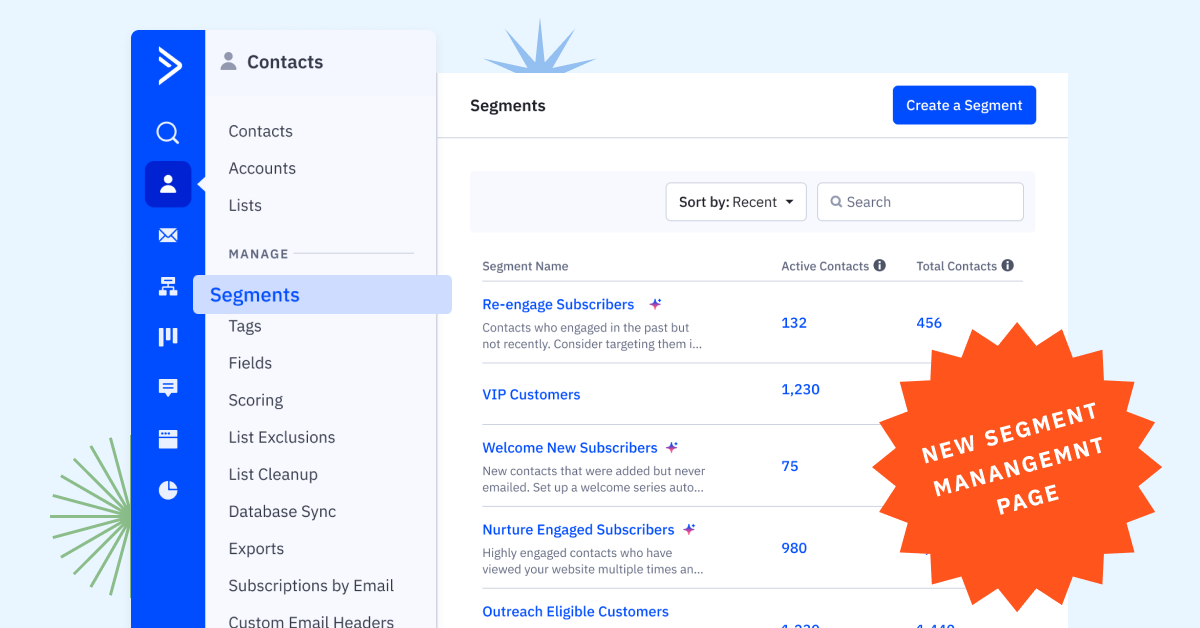Viewport: 1200px width, 628px height.
Task: Open the VIP Customers segment link
Action: point(531,394)
